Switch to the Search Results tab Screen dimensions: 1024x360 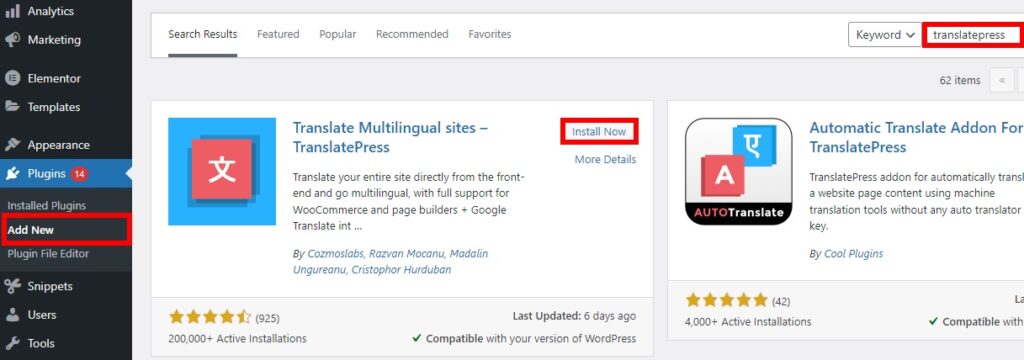(x=202, y=34)
